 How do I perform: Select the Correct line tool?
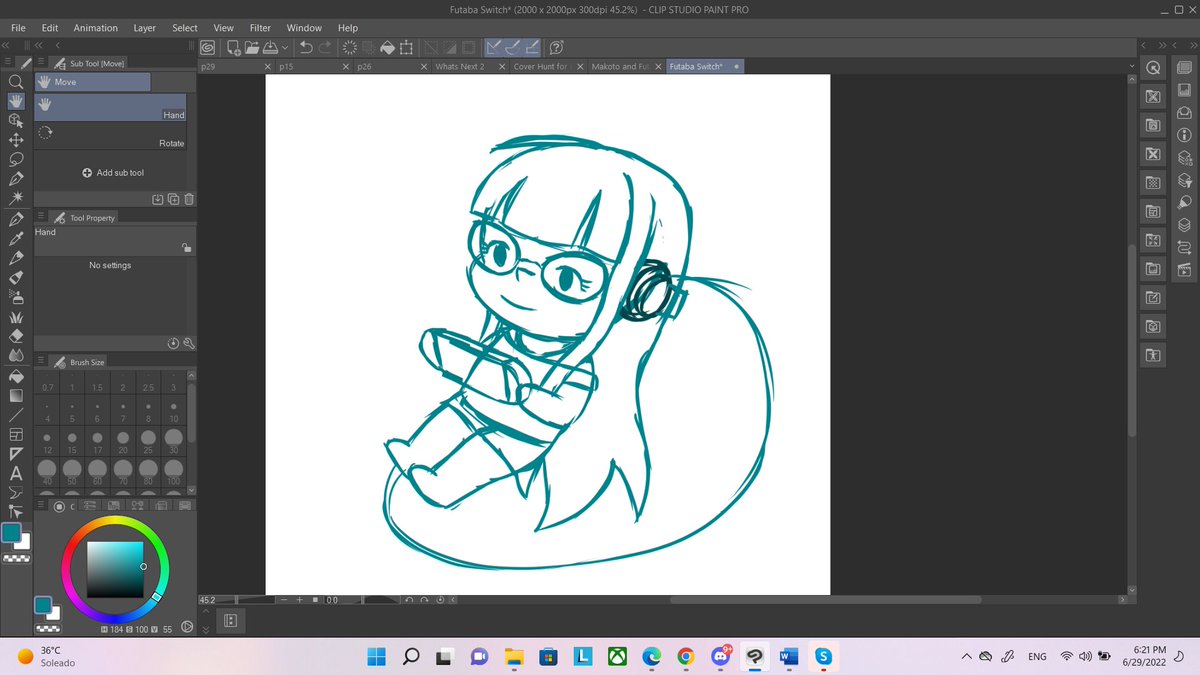pos(16,511)
